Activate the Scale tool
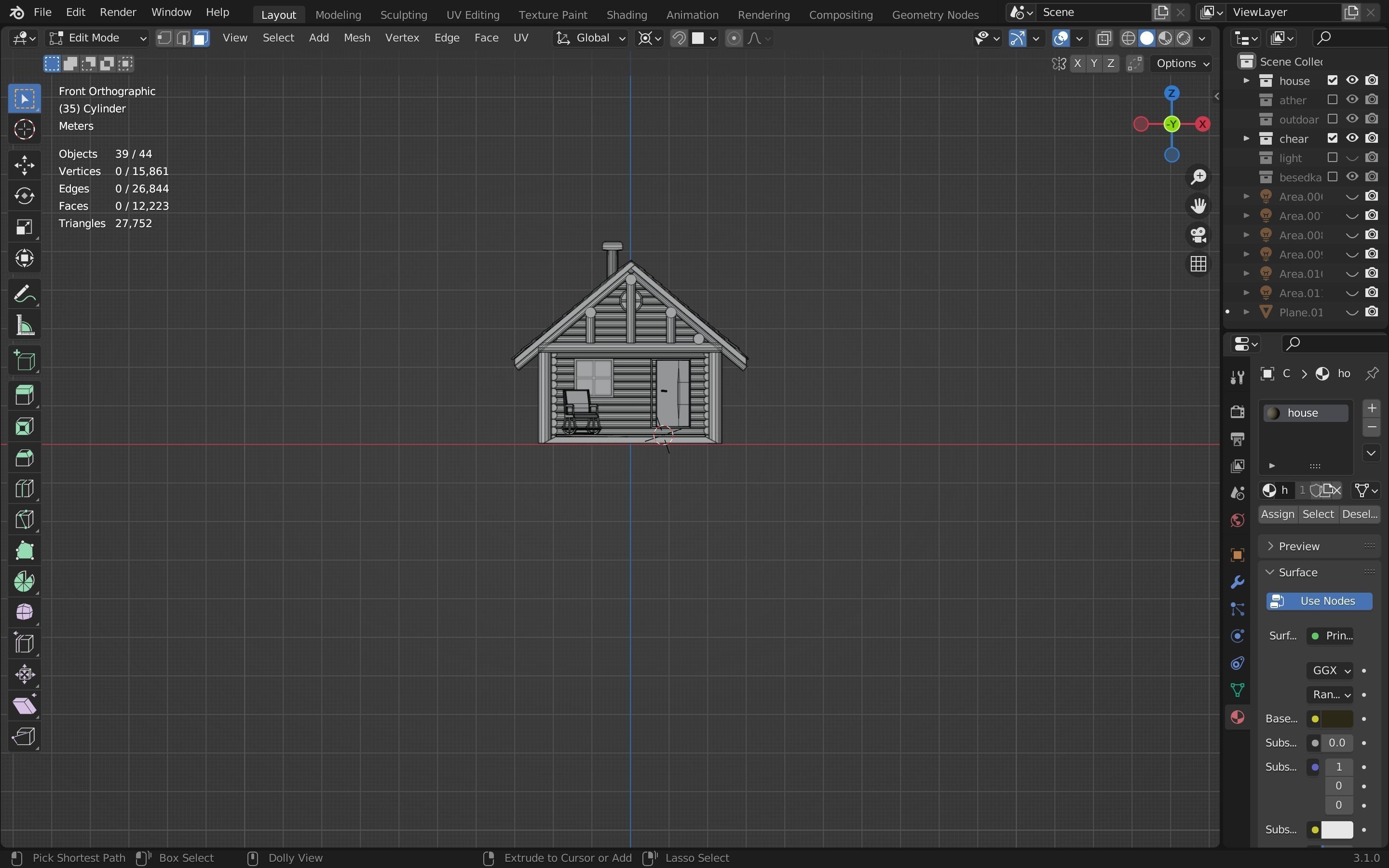The width and height of the screenshot is (1389, 868). click(x=24, y=227)
